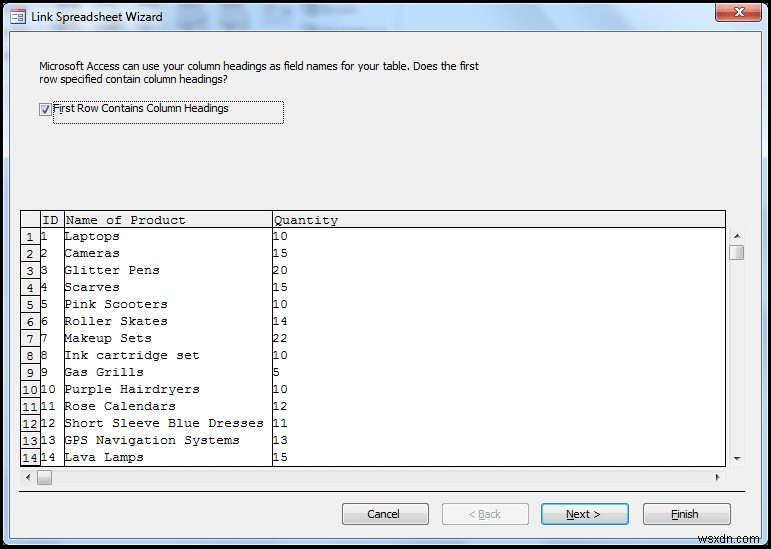Click the Glitter Pens cell

(168, 270)
